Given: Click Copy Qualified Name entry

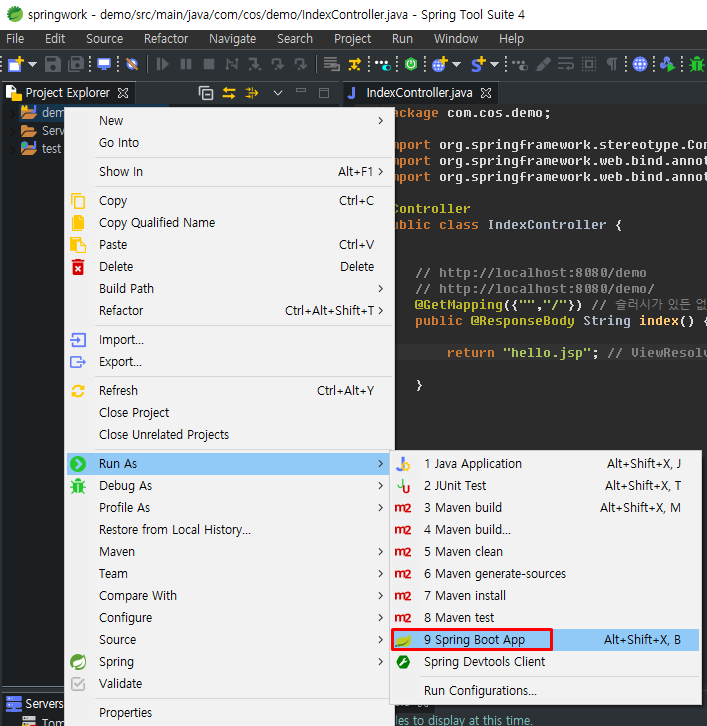Looking at the screenshot, I should click(230, 223).
